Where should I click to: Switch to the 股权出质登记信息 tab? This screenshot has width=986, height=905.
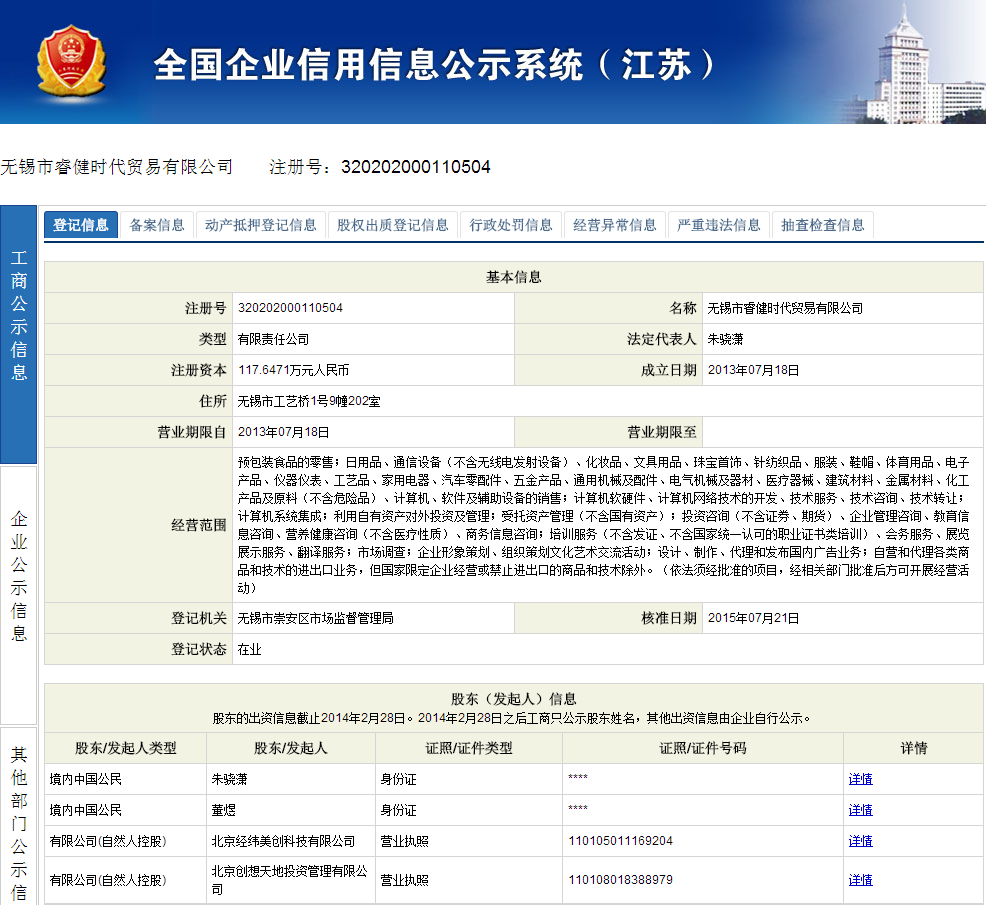tap(393, 225)
